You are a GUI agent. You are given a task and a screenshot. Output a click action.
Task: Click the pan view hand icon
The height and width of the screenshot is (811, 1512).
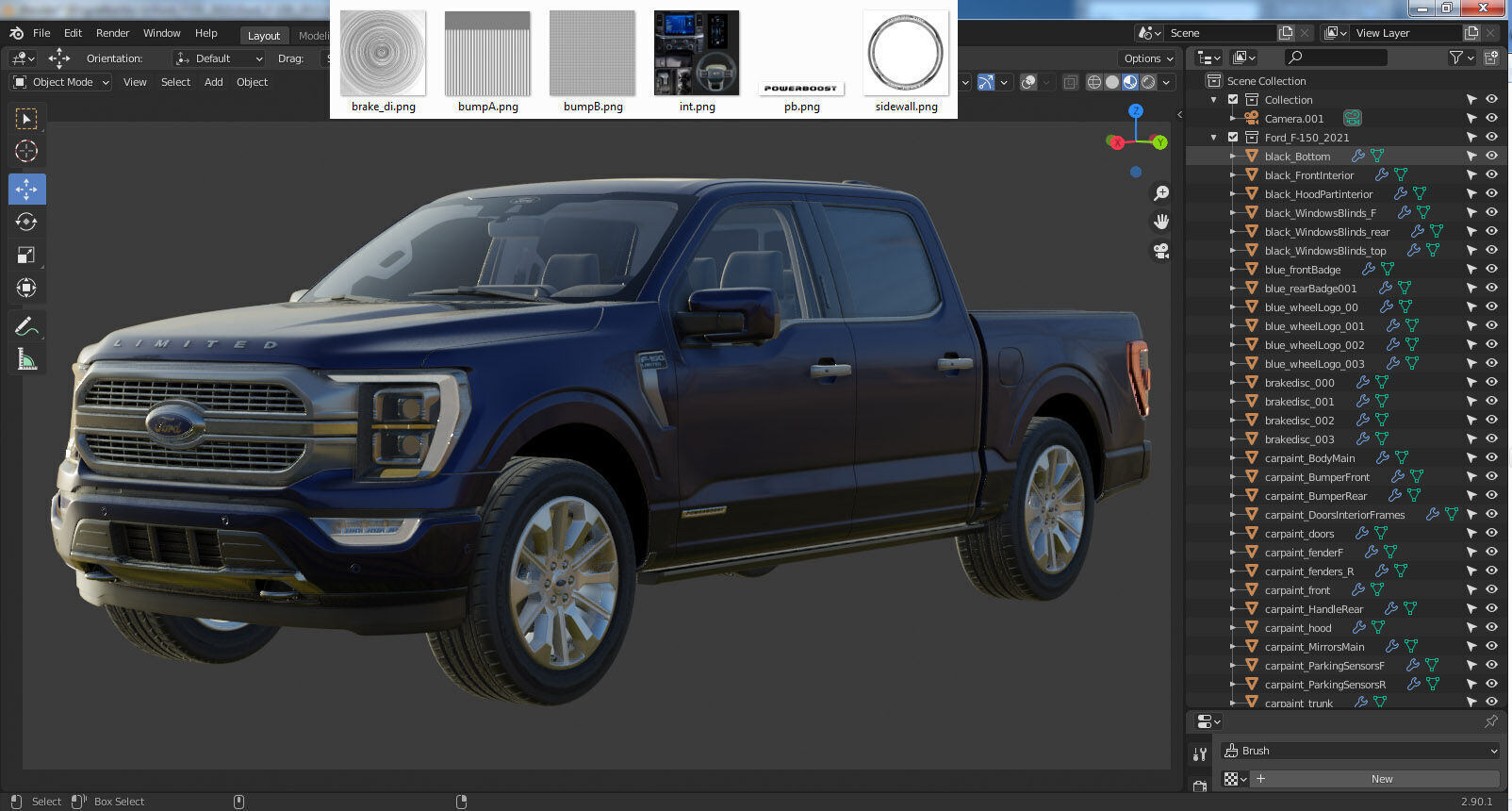(1161, 222)
